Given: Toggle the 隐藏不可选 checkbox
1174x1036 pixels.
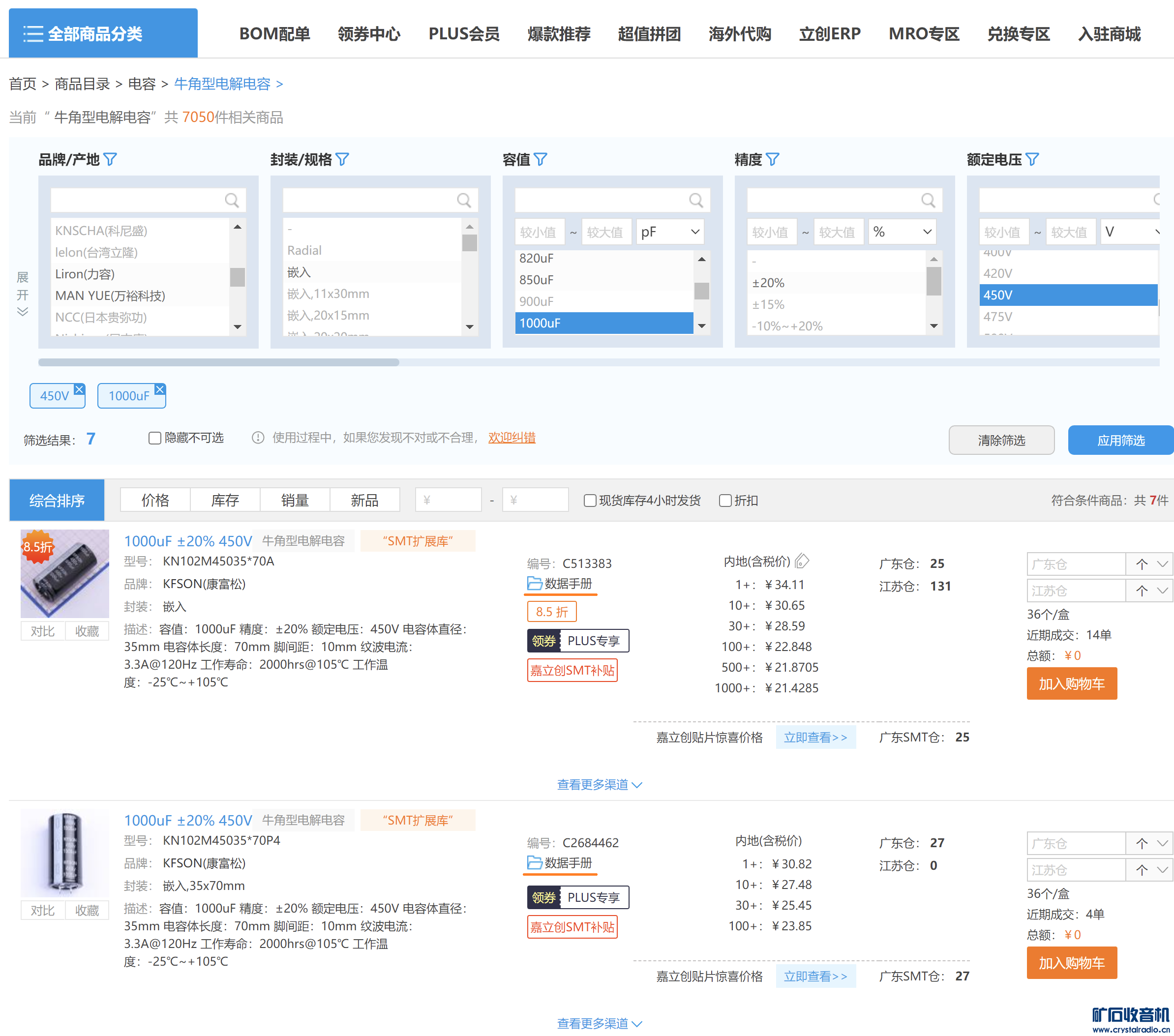Looking at the screenshot, I should click(154, 438).
